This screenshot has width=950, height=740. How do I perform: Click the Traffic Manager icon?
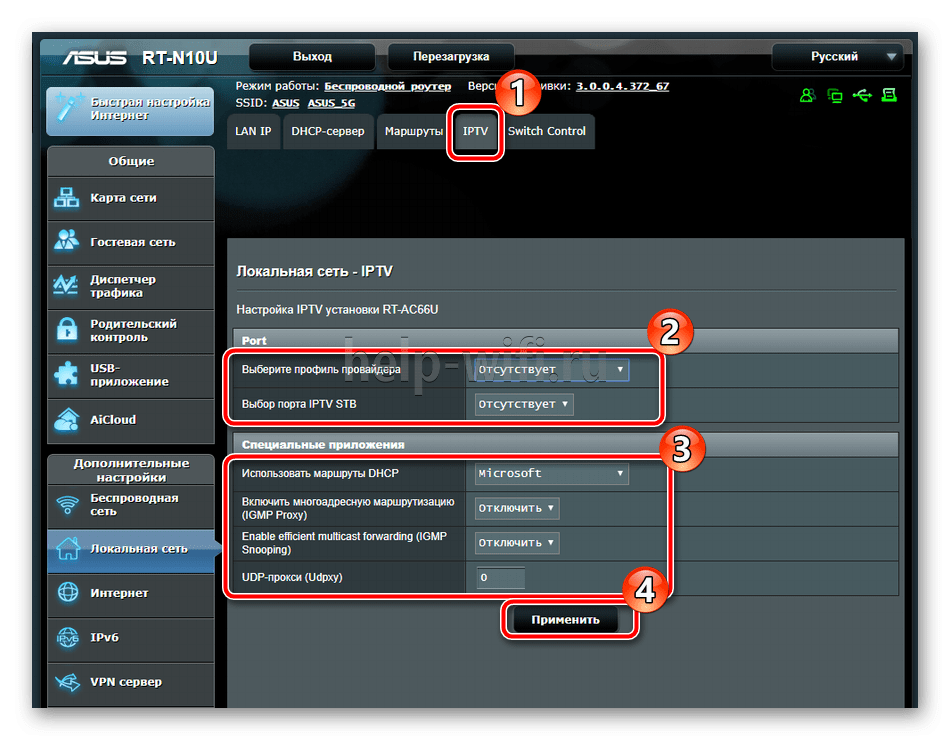click(x=67, y=286)
